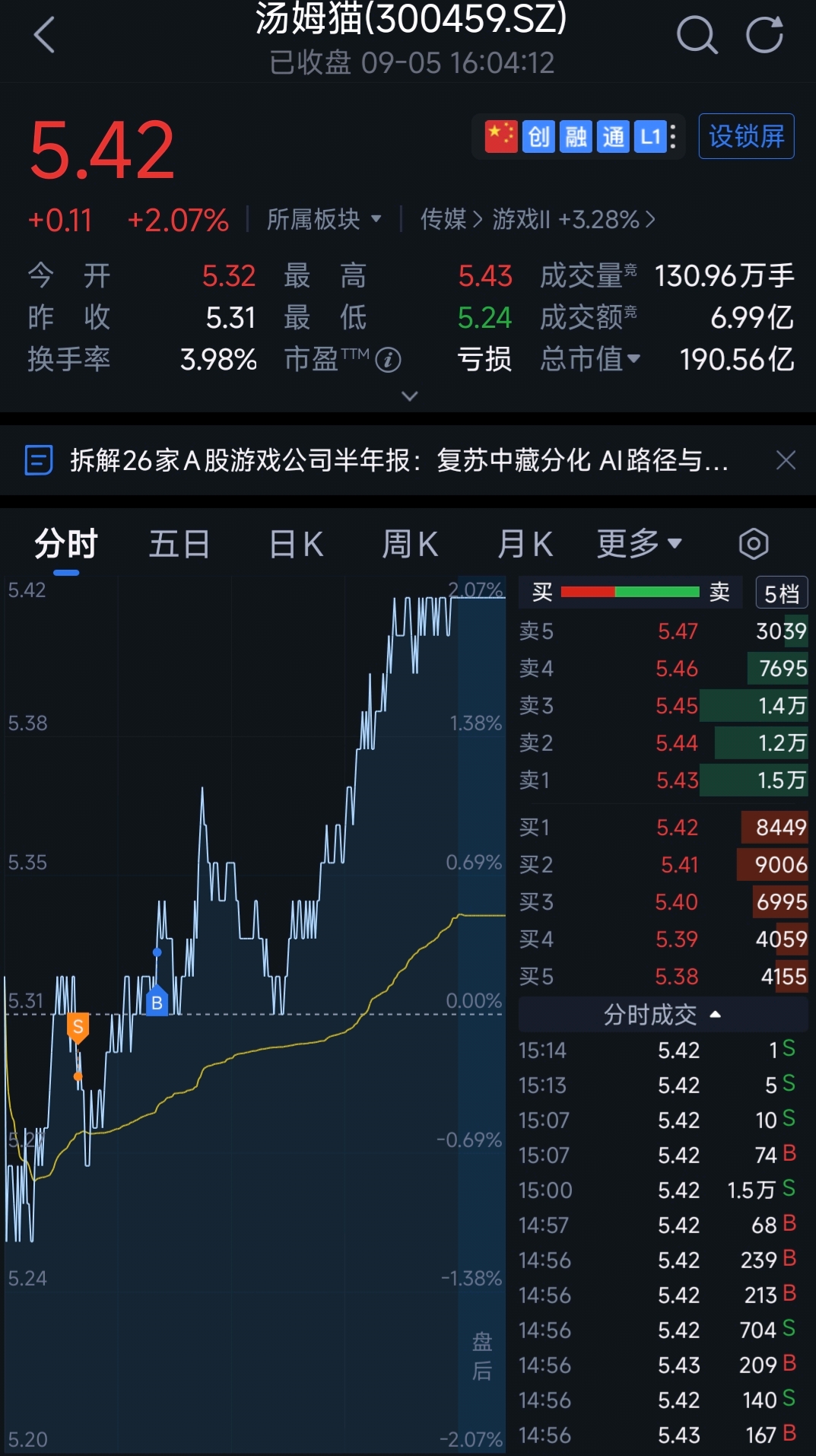Screen dimensions: 816x1456
Task: Tap the 设锁屏 button
Action: 746,136
